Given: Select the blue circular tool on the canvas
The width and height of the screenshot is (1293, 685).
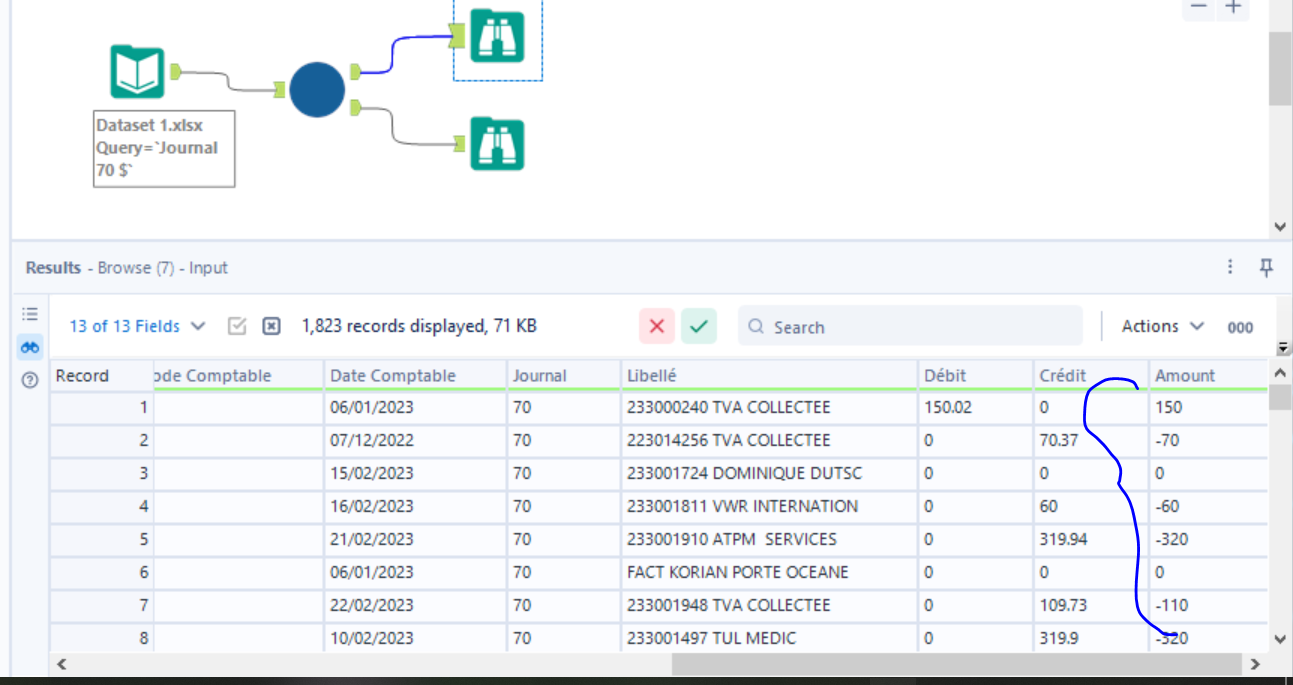Looking at the screenshot, I should pos(316,89).
